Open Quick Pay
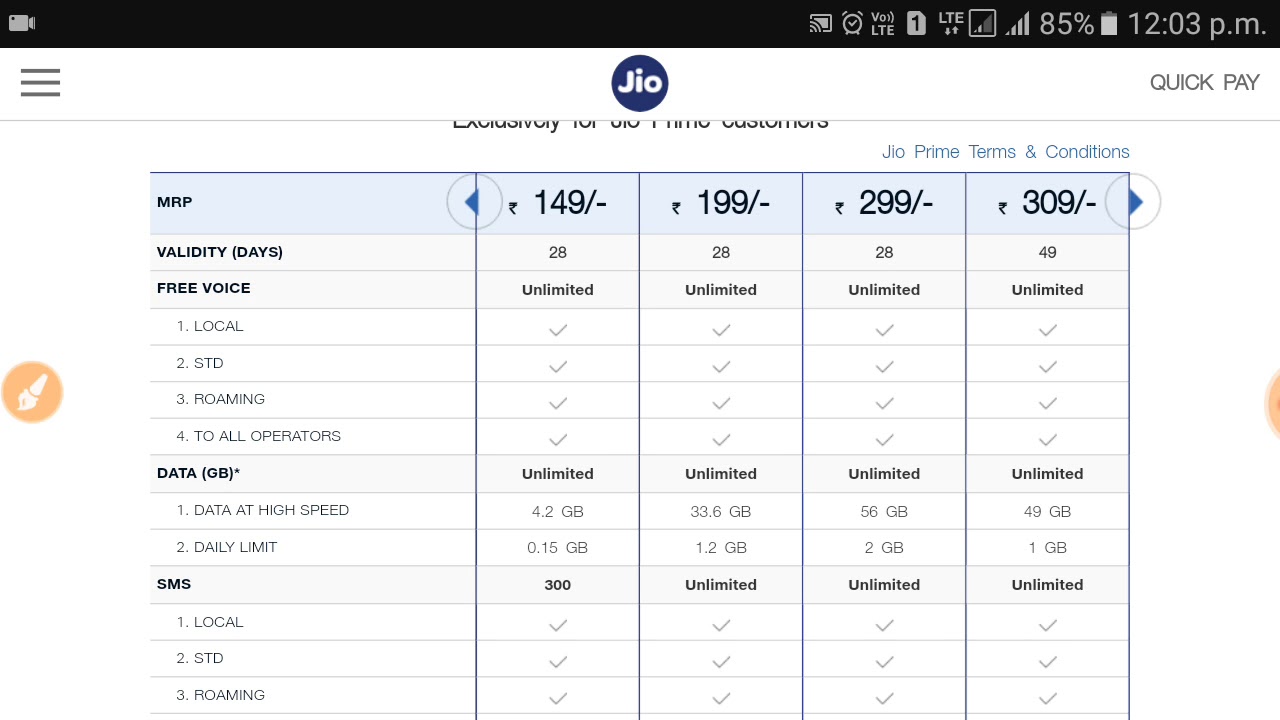The width and height of the screenshot is (1280, 720). 1204,83
